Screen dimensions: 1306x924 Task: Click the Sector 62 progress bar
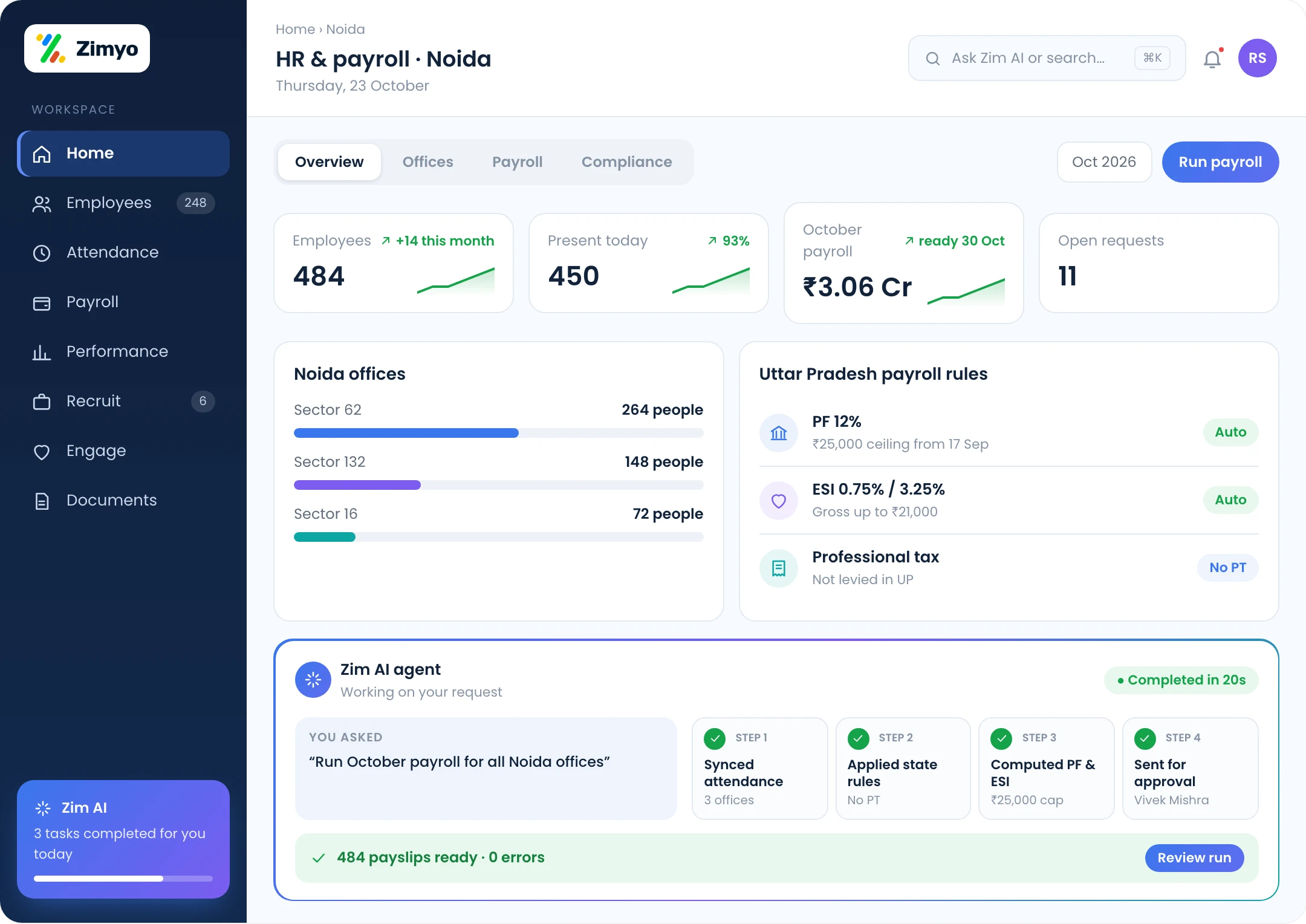point(499,433)
